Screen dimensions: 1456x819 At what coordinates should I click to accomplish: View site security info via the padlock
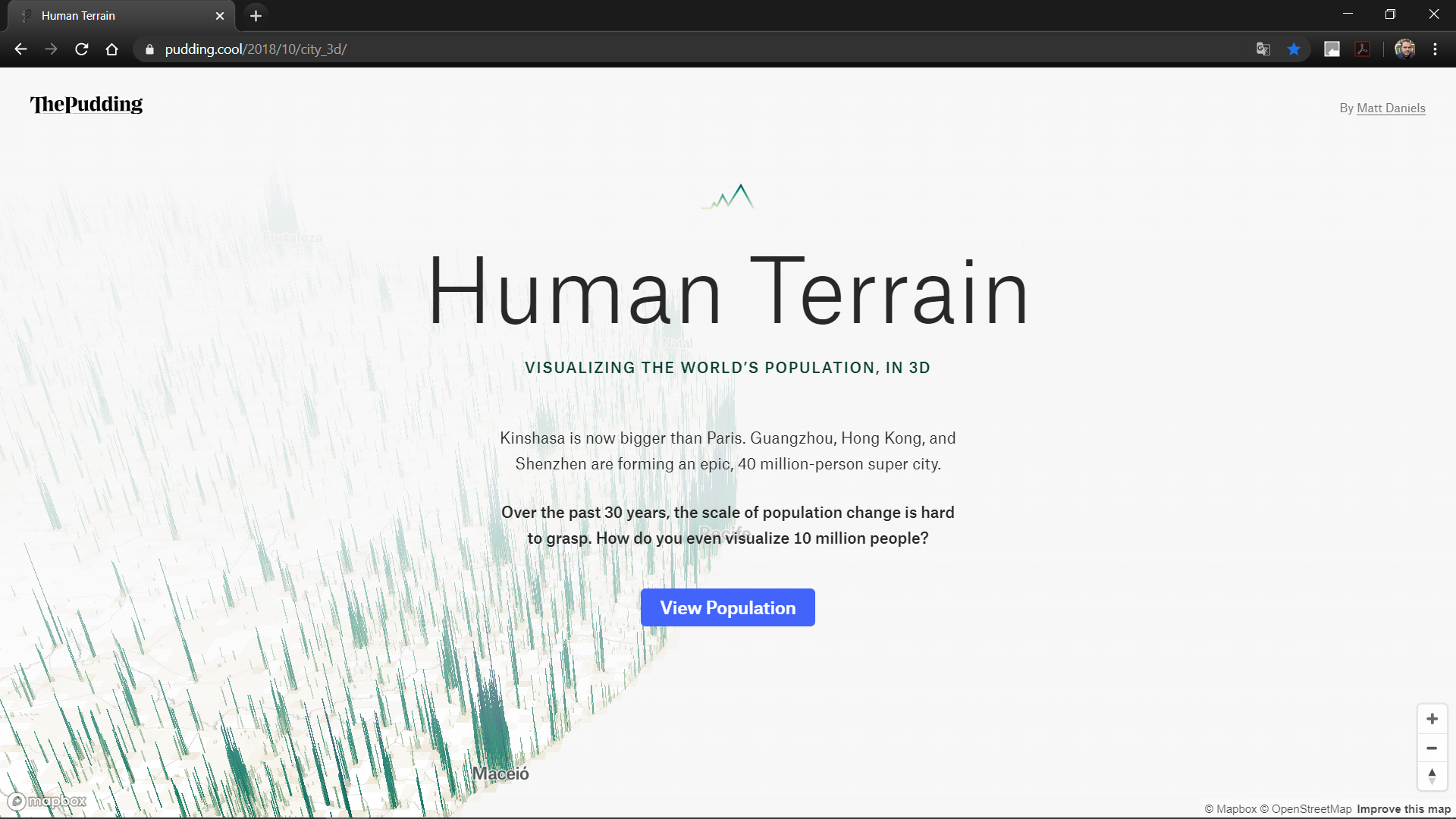click(149, 49)
